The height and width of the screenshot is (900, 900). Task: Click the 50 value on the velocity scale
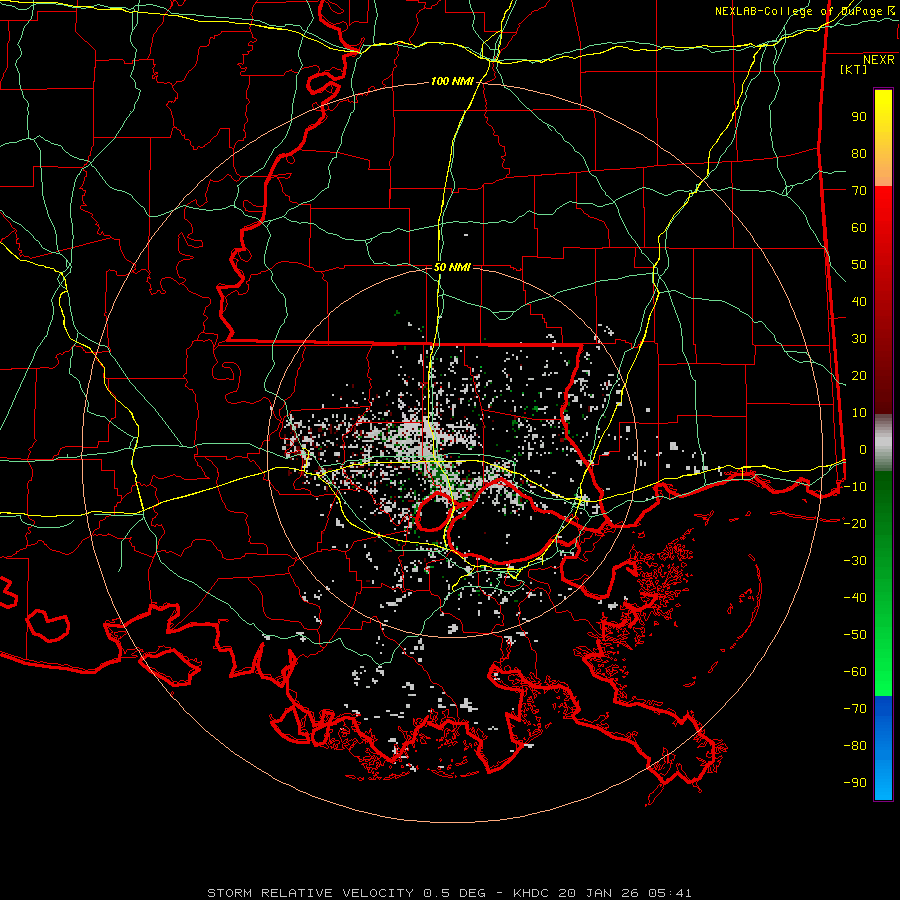tap(859, 265)
